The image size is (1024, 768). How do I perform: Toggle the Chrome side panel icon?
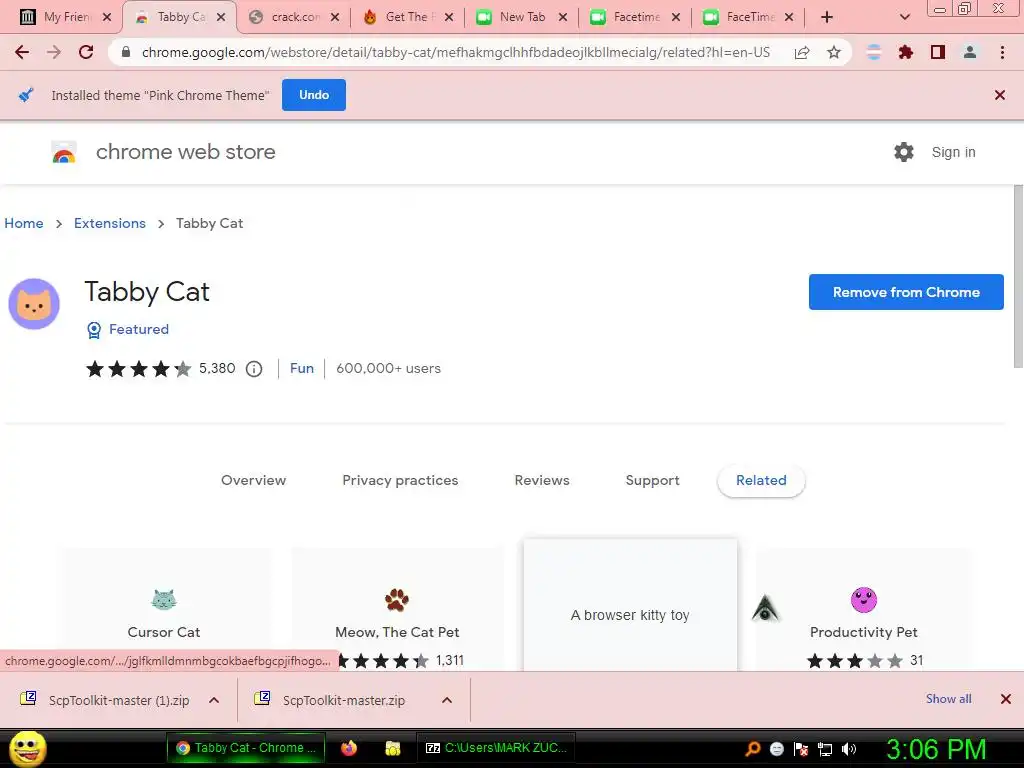[938, 52]
